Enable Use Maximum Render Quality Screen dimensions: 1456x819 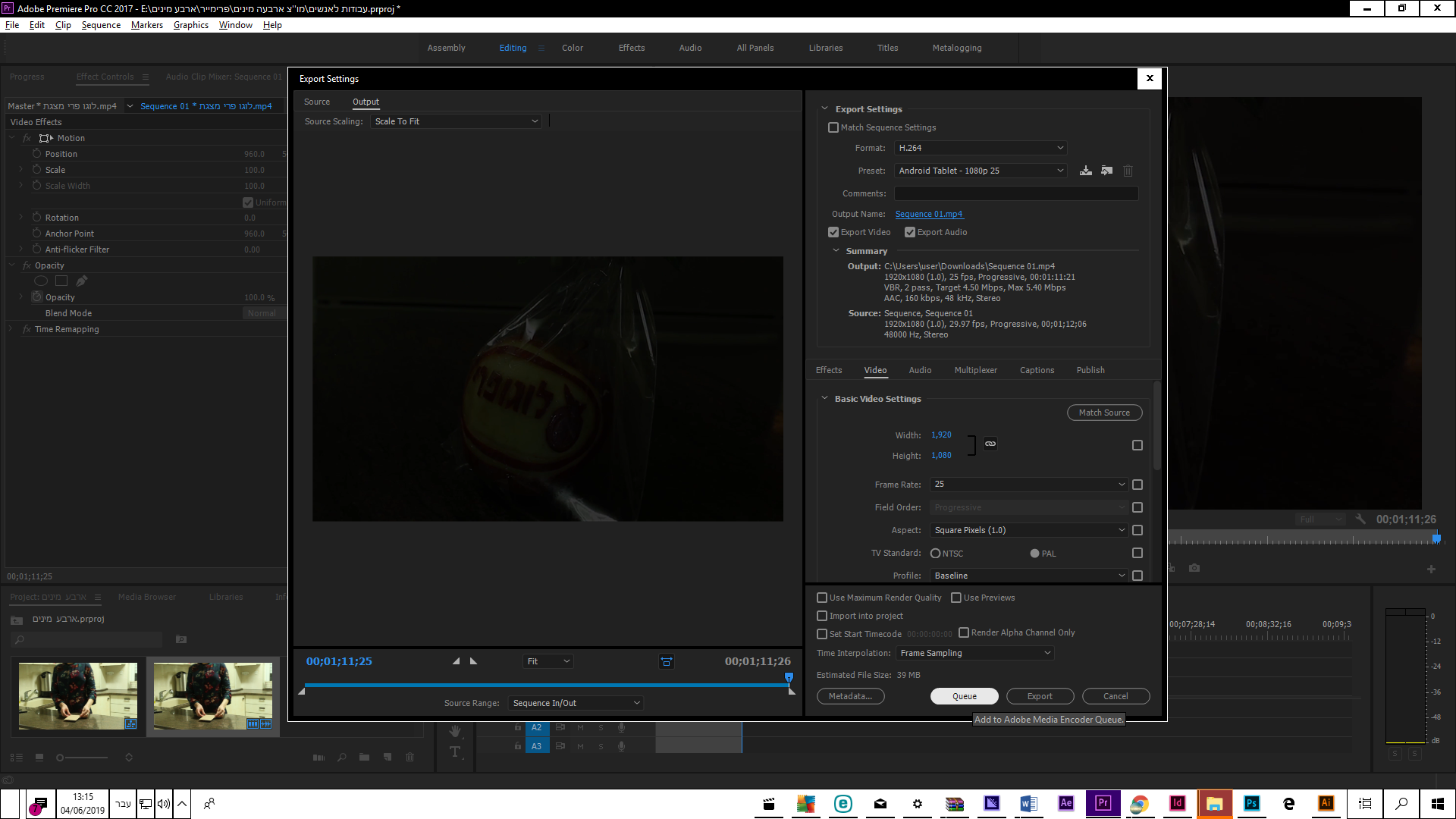click(x=822, y=598)
